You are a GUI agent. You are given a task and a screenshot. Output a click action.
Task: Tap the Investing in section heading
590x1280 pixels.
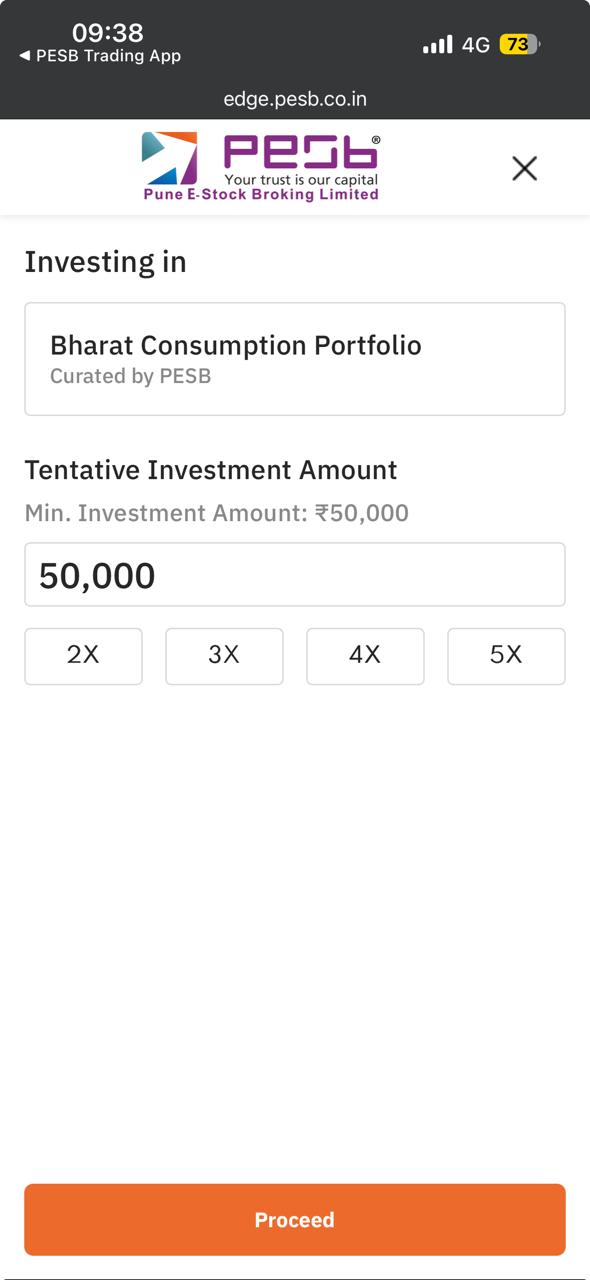(x=105, y=262)
